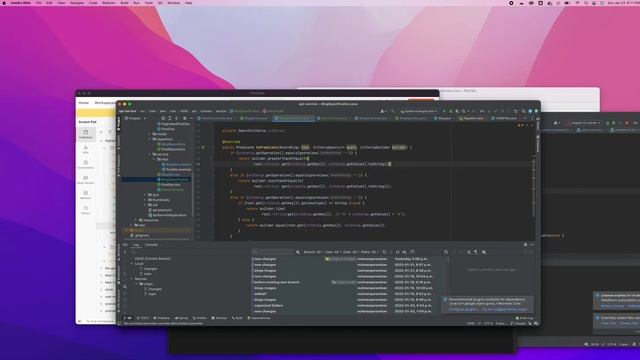This screenshot has height=360, width=640.
Task: Select the local main branch
Action: 148,274
